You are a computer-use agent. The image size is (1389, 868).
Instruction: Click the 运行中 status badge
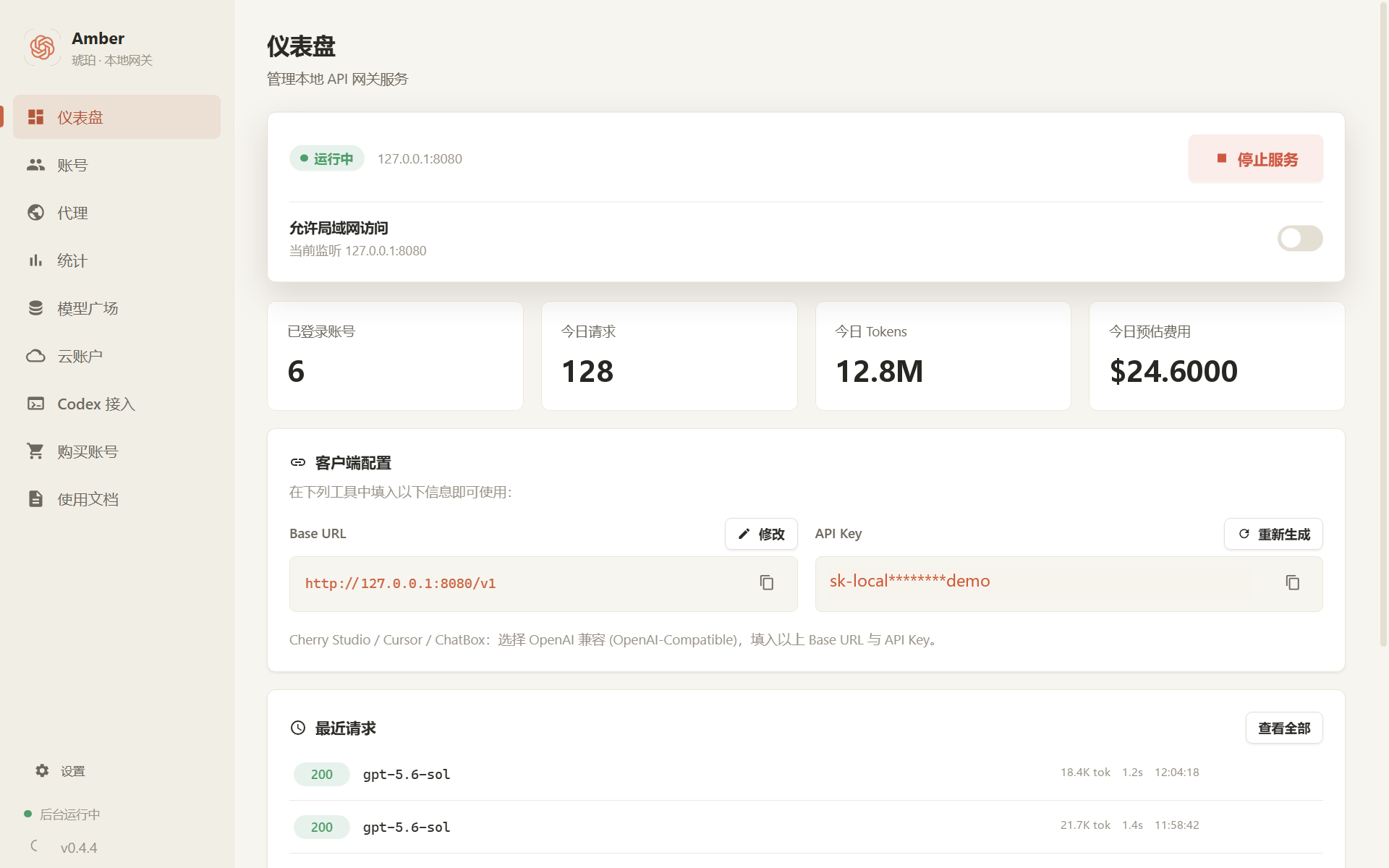(x=327, y=158)
